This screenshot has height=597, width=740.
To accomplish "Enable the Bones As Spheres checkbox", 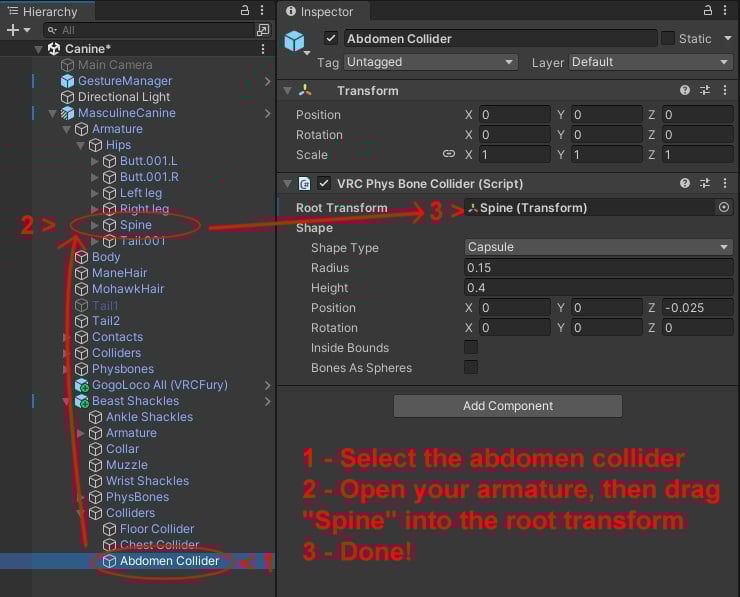I will (471, 367).
